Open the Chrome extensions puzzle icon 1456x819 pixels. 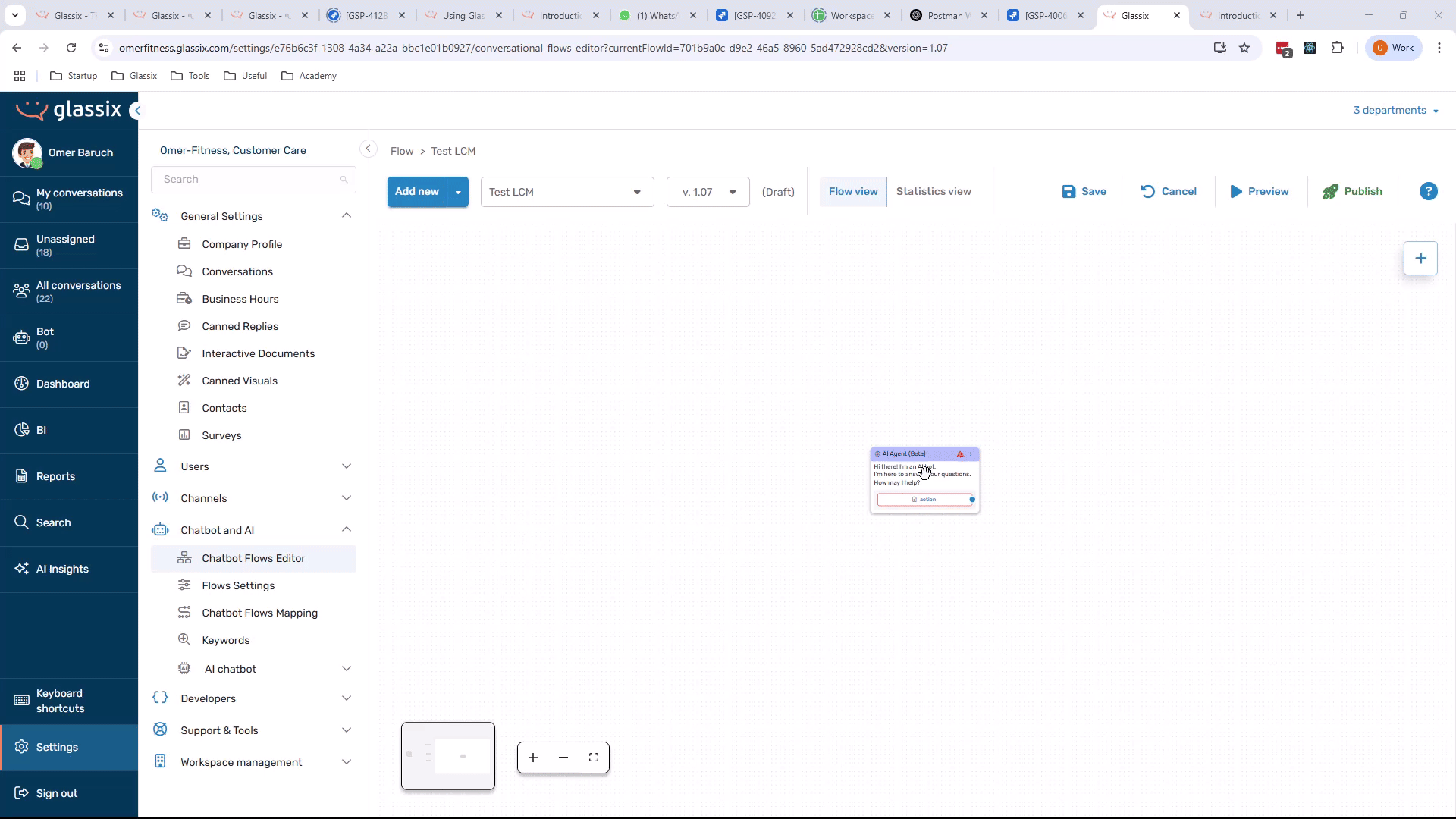(1337, 48)
